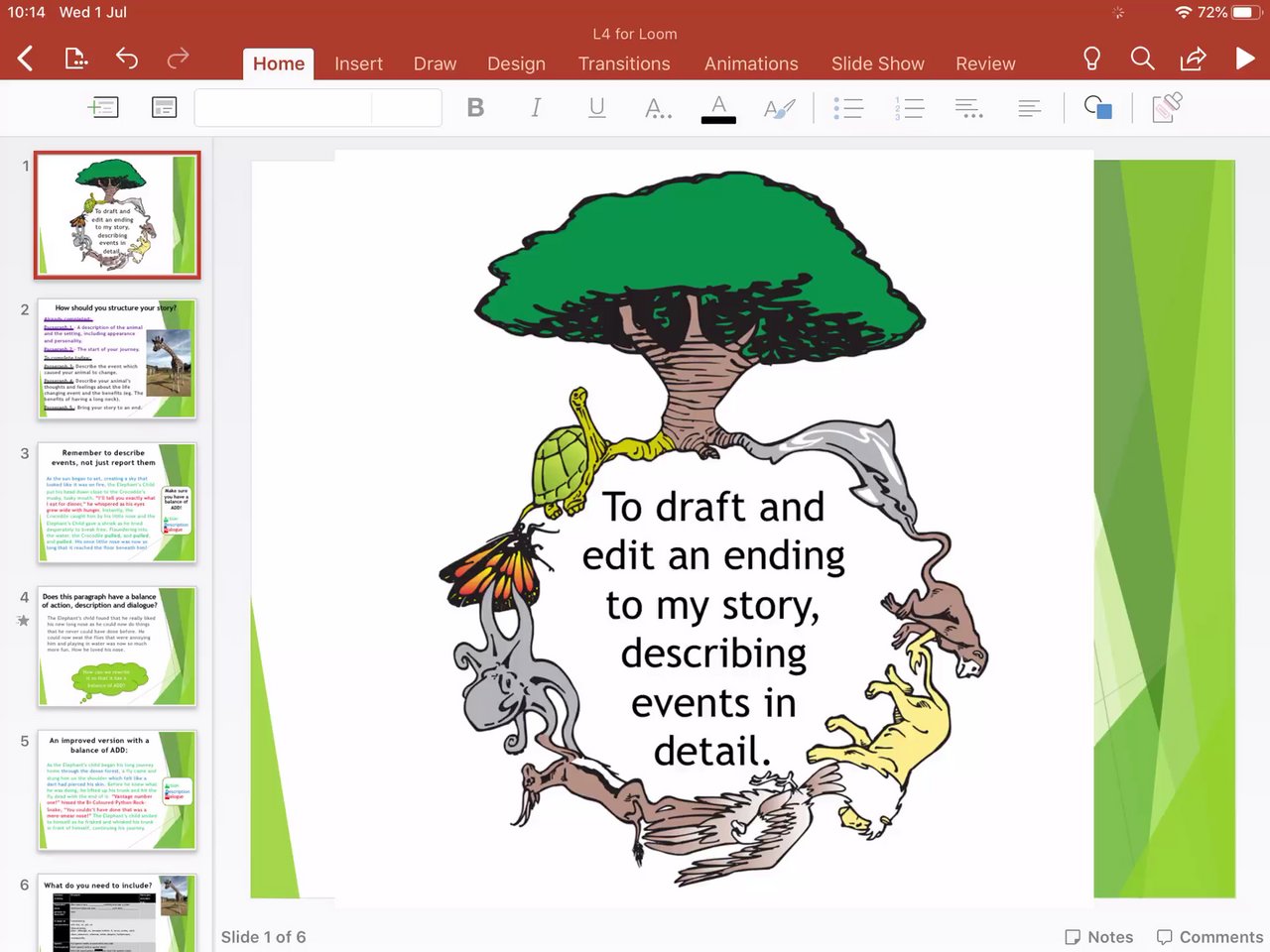The width and height of the screenshot is (1270, 952).
Task: Open the slide Layout options
Action: point(164,107)
